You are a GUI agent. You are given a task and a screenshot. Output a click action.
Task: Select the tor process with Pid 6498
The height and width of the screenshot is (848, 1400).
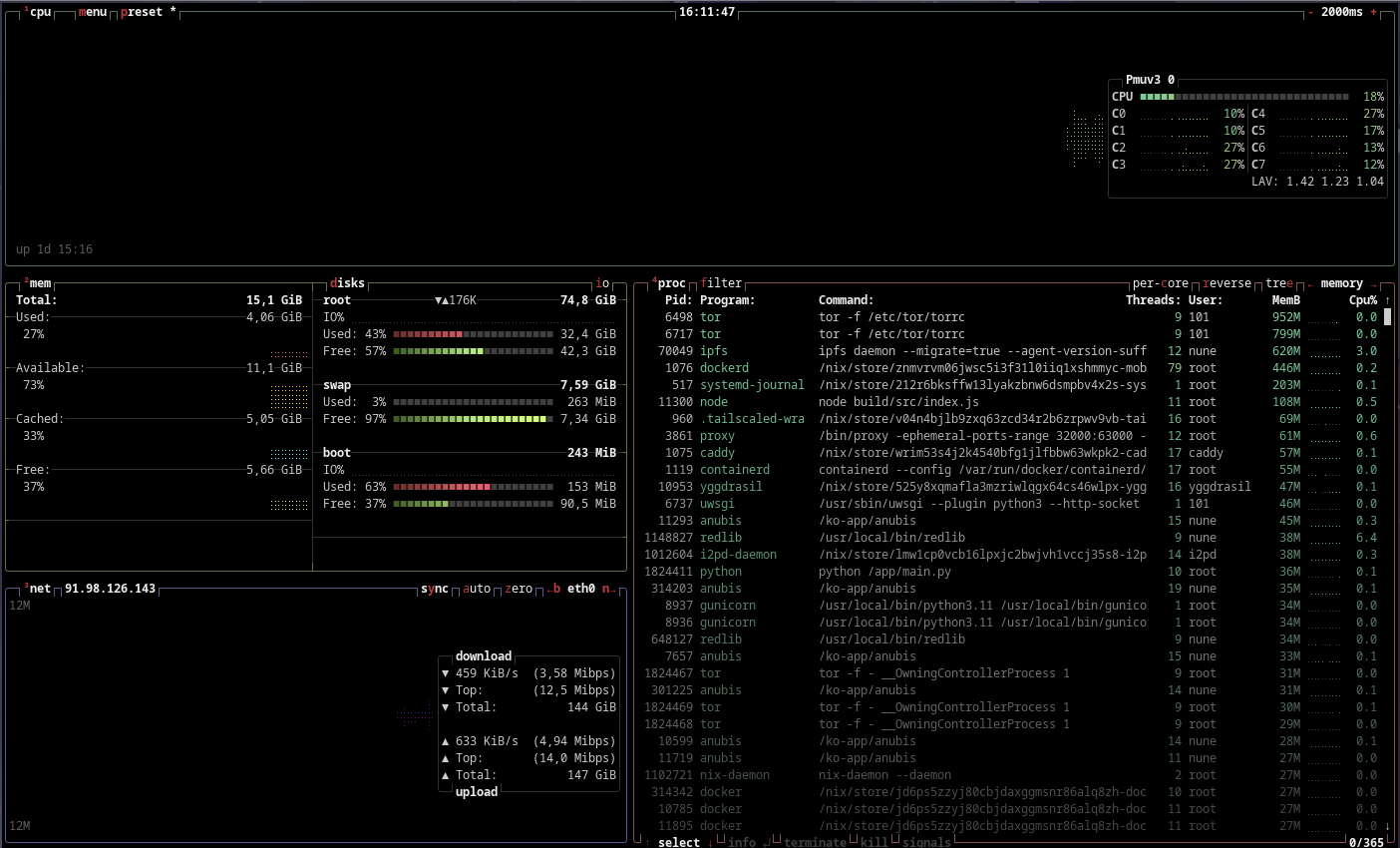tap(1011, 317)
